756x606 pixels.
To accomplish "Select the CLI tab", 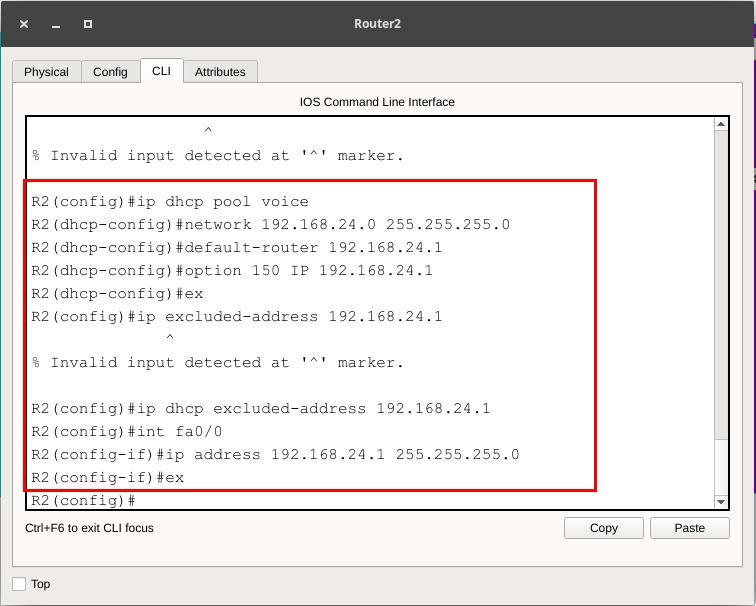I will 162,71.
